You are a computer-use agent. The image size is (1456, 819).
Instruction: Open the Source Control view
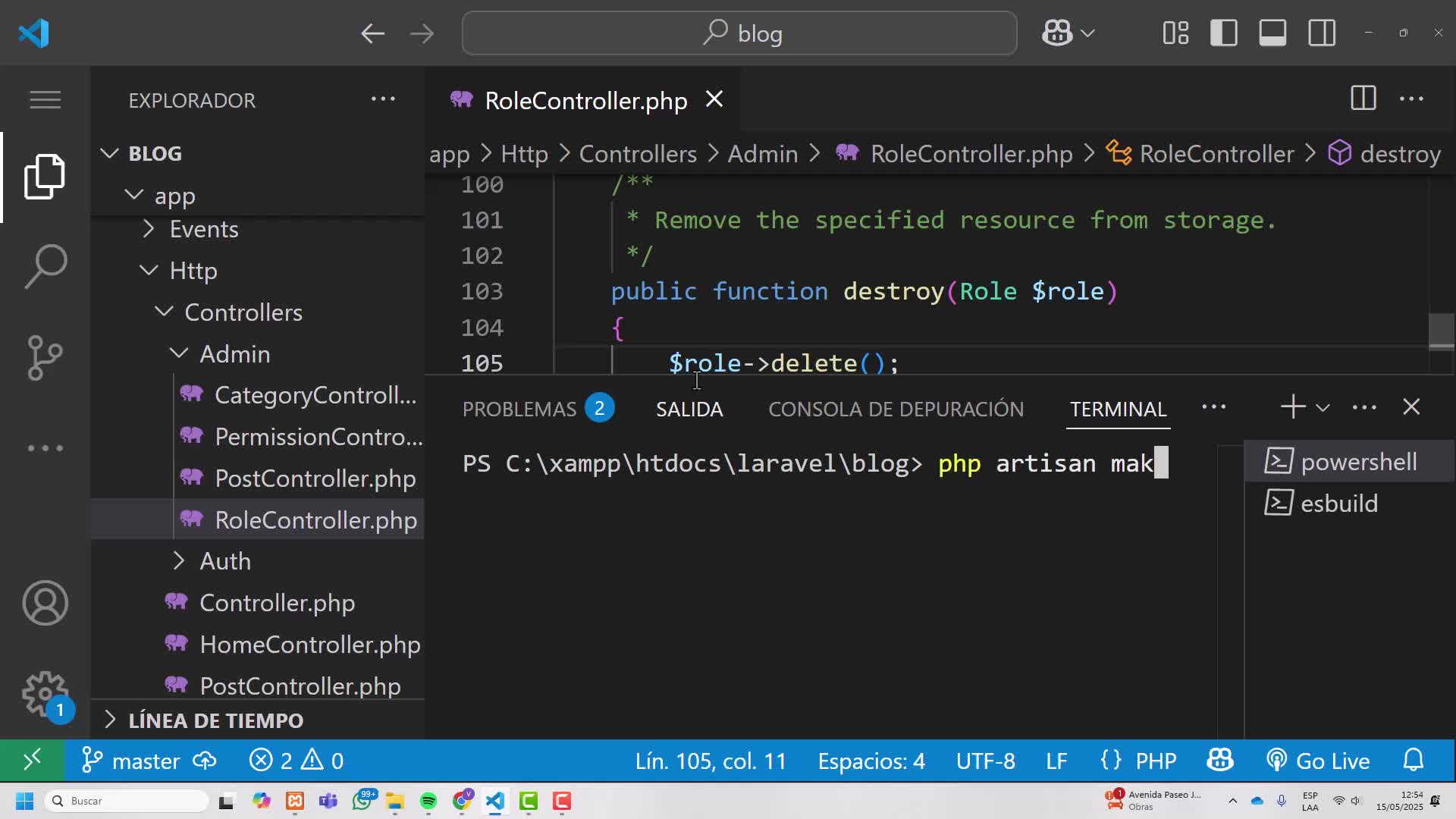(45, 357)
